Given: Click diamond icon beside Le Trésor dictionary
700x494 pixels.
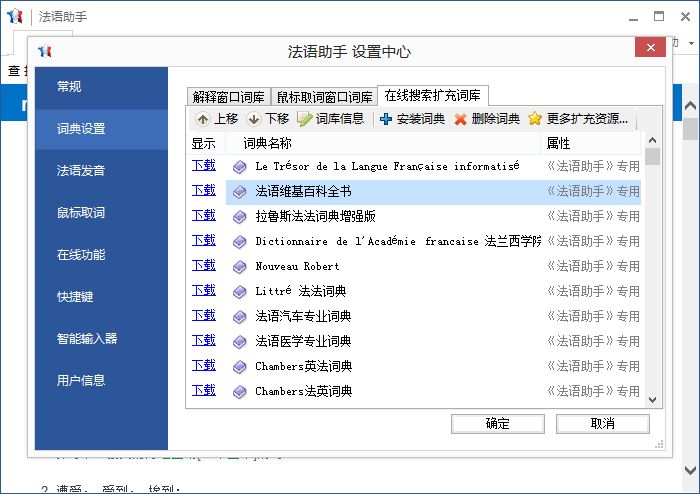Looking at the screenshot, I should 240,167.
